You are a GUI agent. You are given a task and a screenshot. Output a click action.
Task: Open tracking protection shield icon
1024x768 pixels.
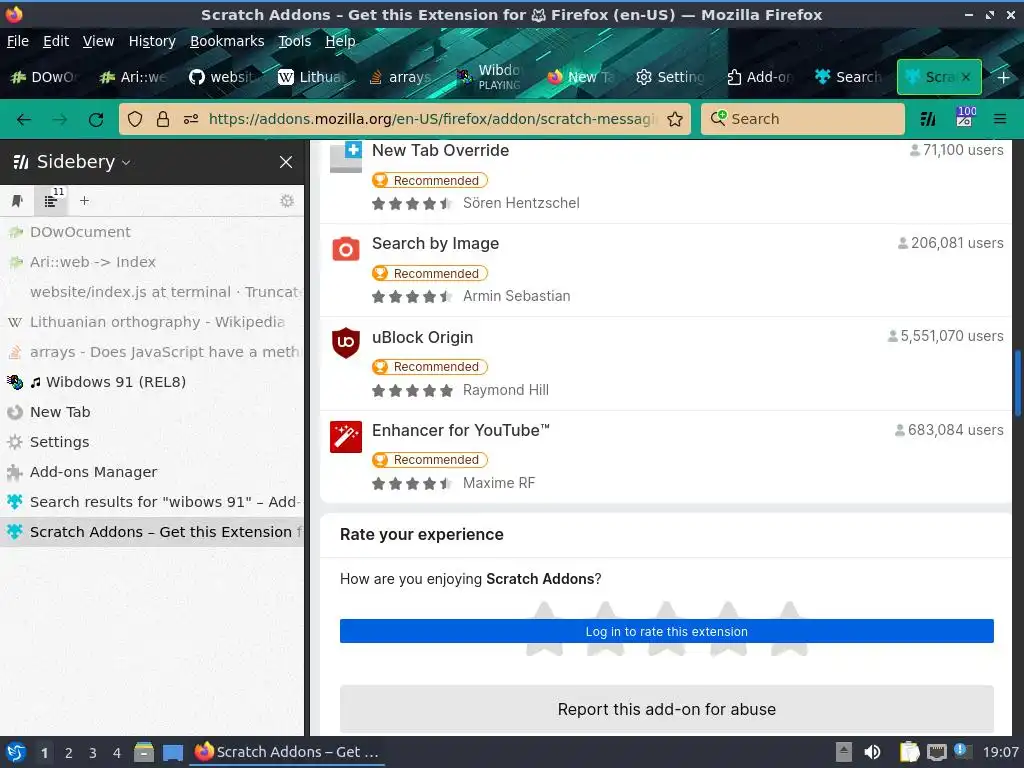pos(135,119)
